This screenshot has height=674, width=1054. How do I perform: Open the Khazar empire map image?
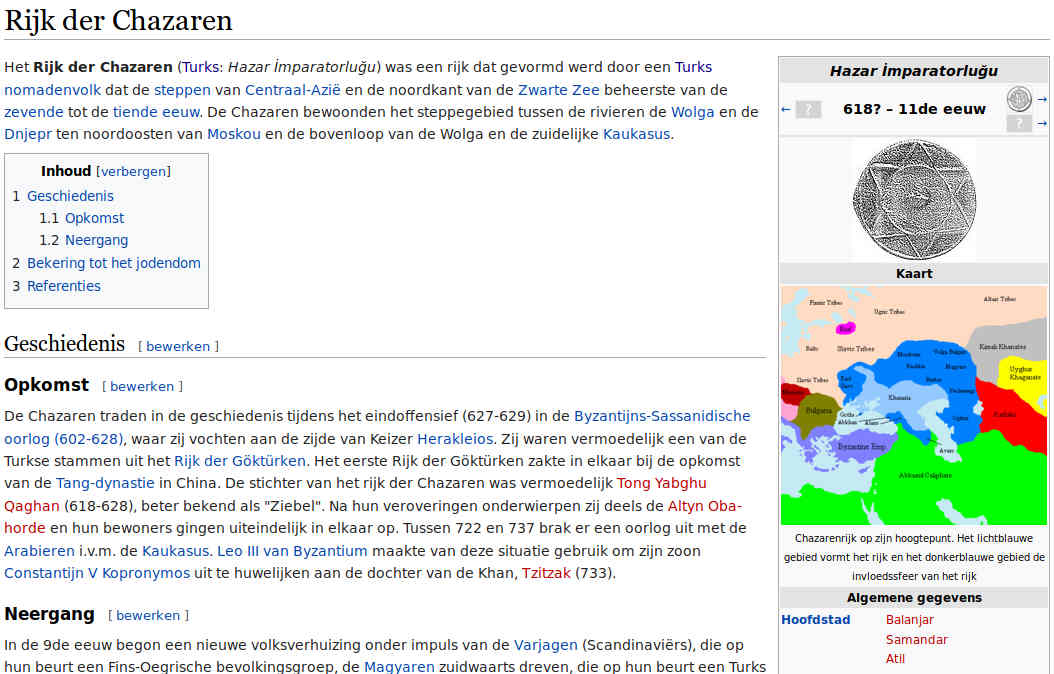(914, 405)
